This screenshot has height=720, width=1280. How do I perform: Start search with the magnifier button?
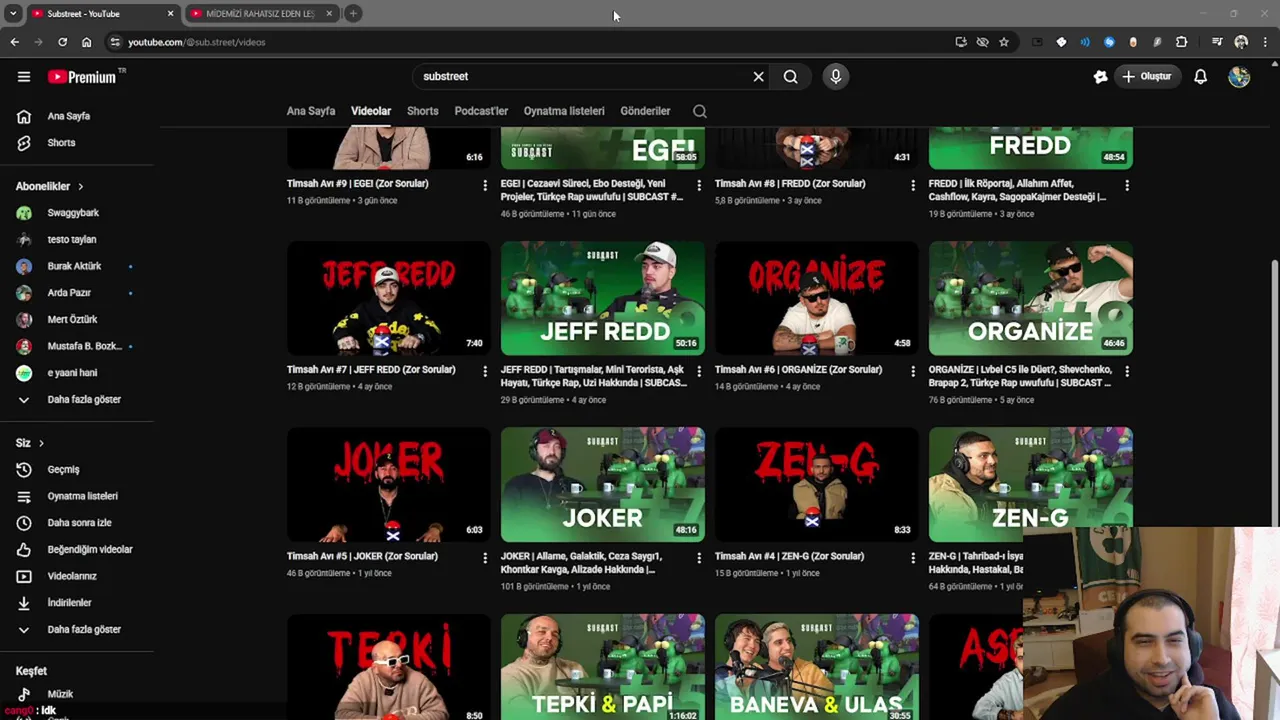[x=790, y=76]
